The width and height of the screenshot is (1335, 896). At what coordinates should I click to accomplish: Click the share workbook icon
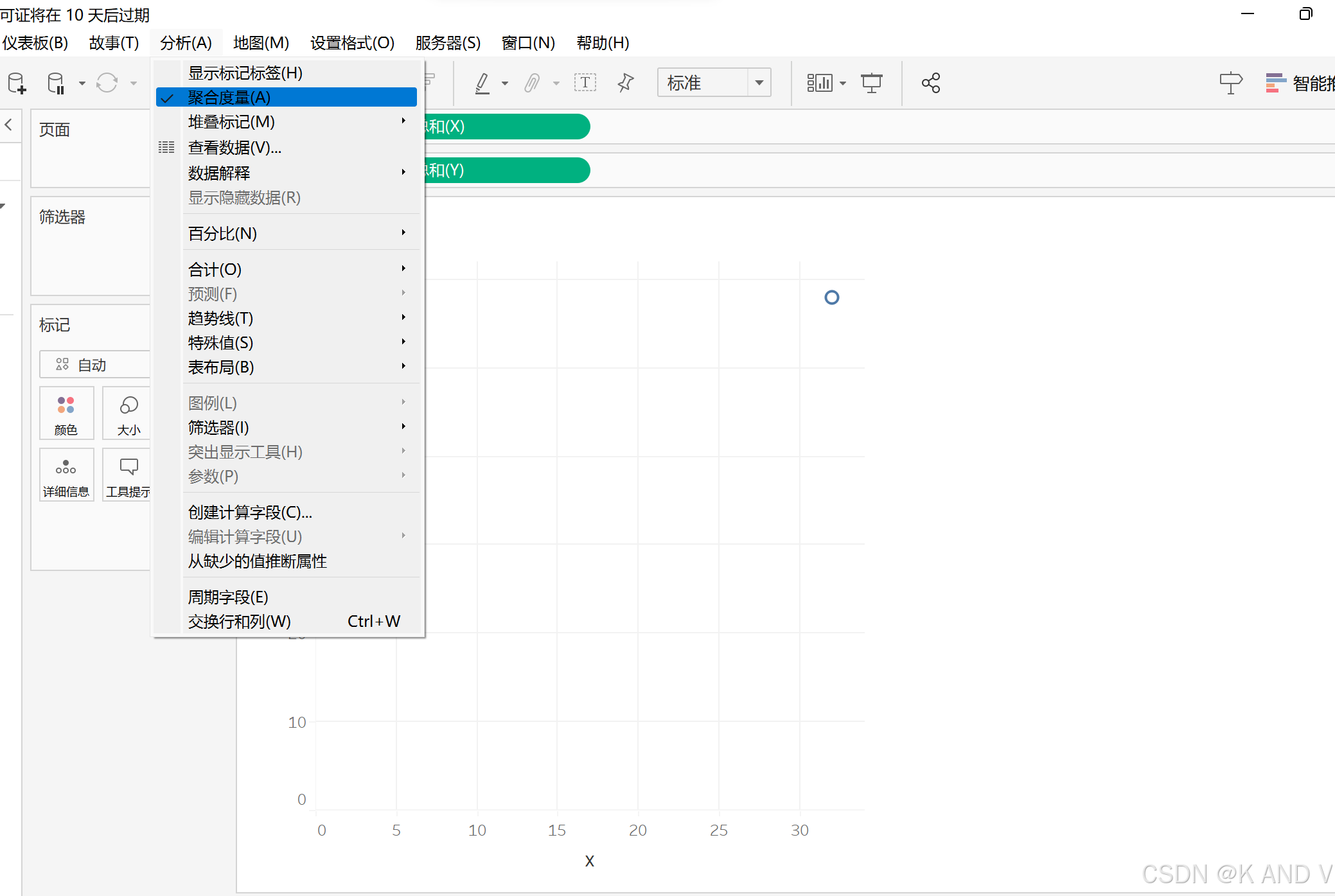pyautogui.click(x=930, y=83)
